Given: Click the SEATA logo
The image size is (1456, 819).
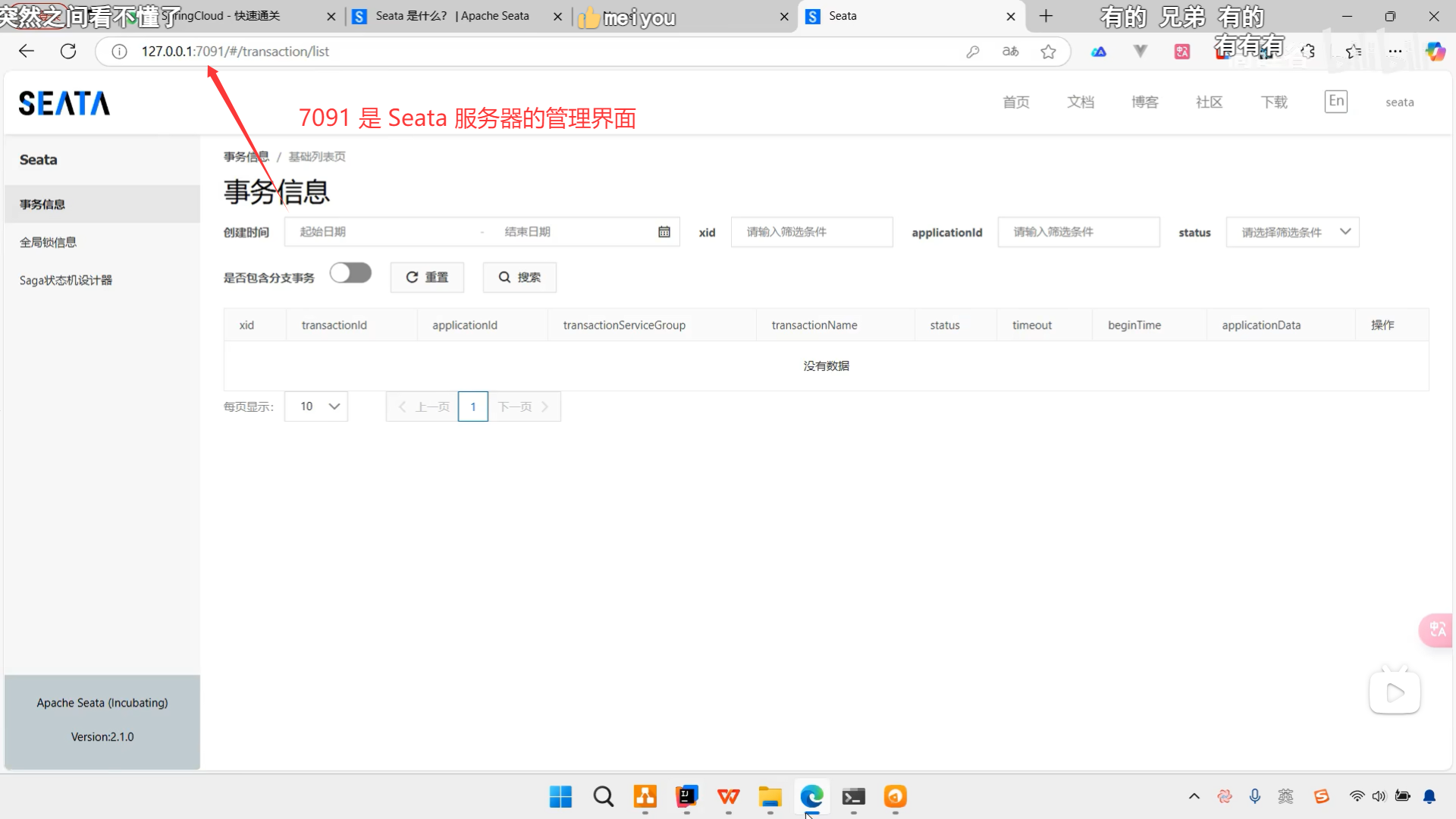Looking at the screenshot, I should [64, 103].
